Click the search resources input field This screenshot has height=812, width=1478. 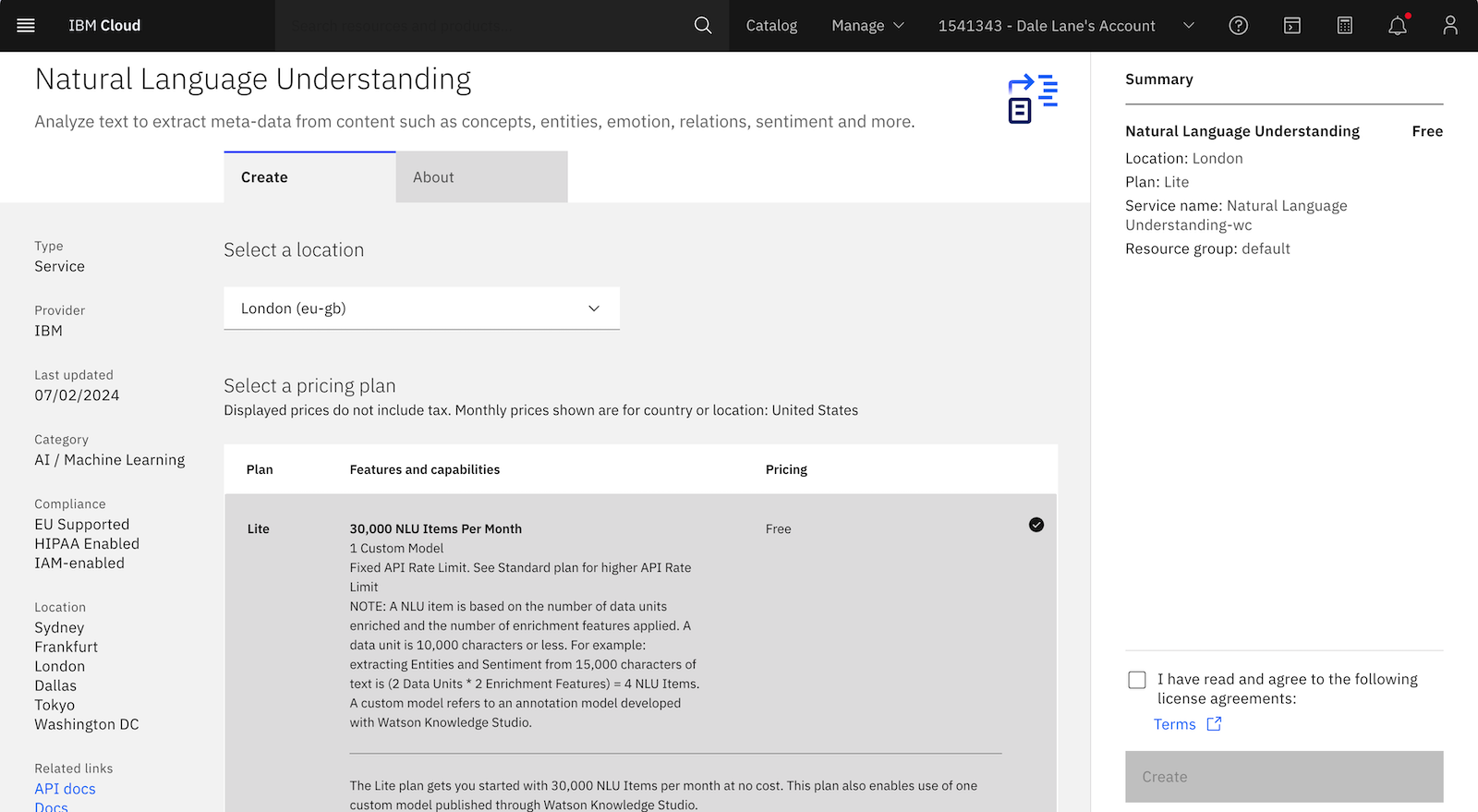480,26
